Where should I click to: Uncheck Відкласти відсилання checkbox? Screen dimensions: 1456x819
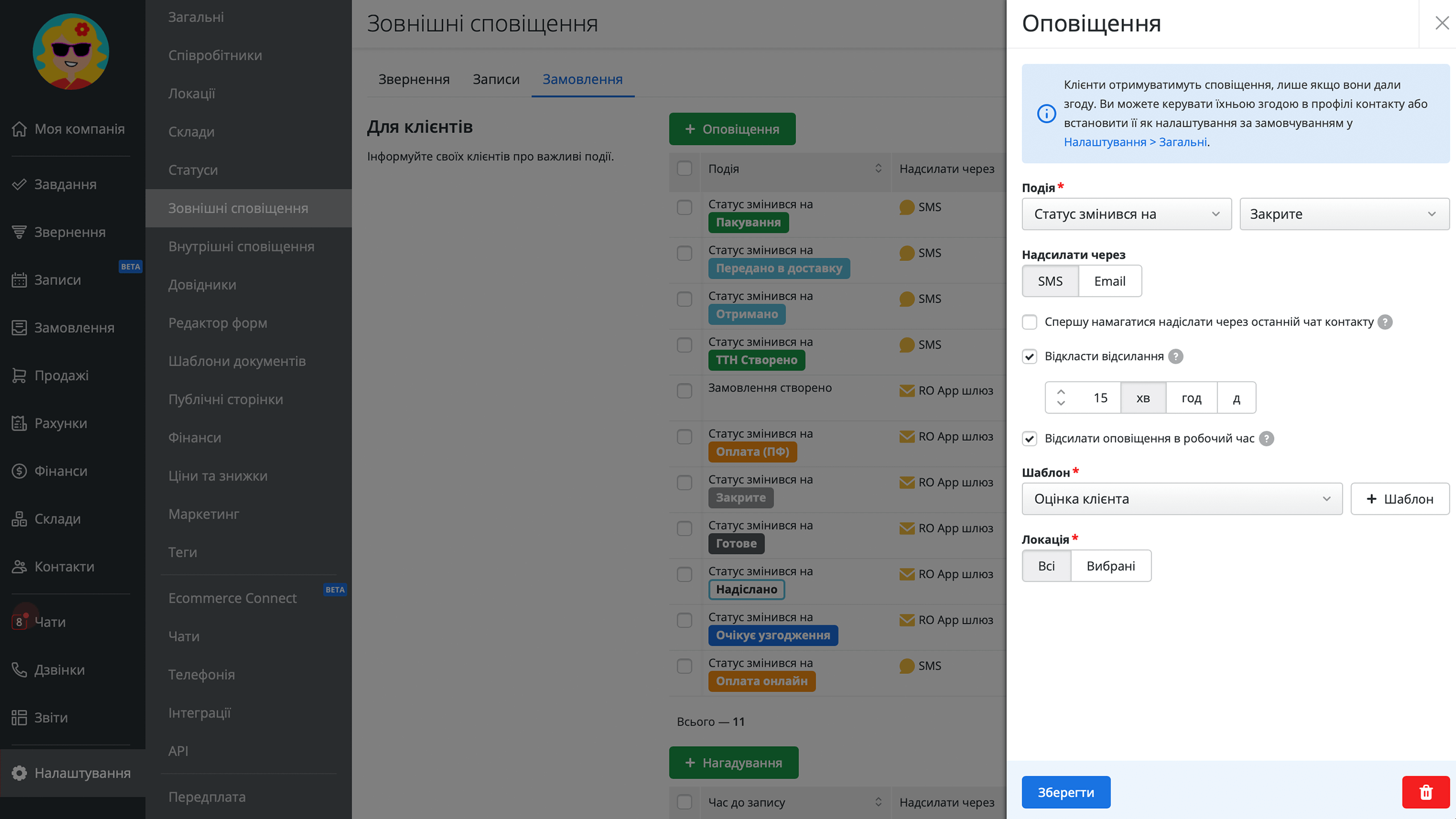click(x=1029, y=357)
